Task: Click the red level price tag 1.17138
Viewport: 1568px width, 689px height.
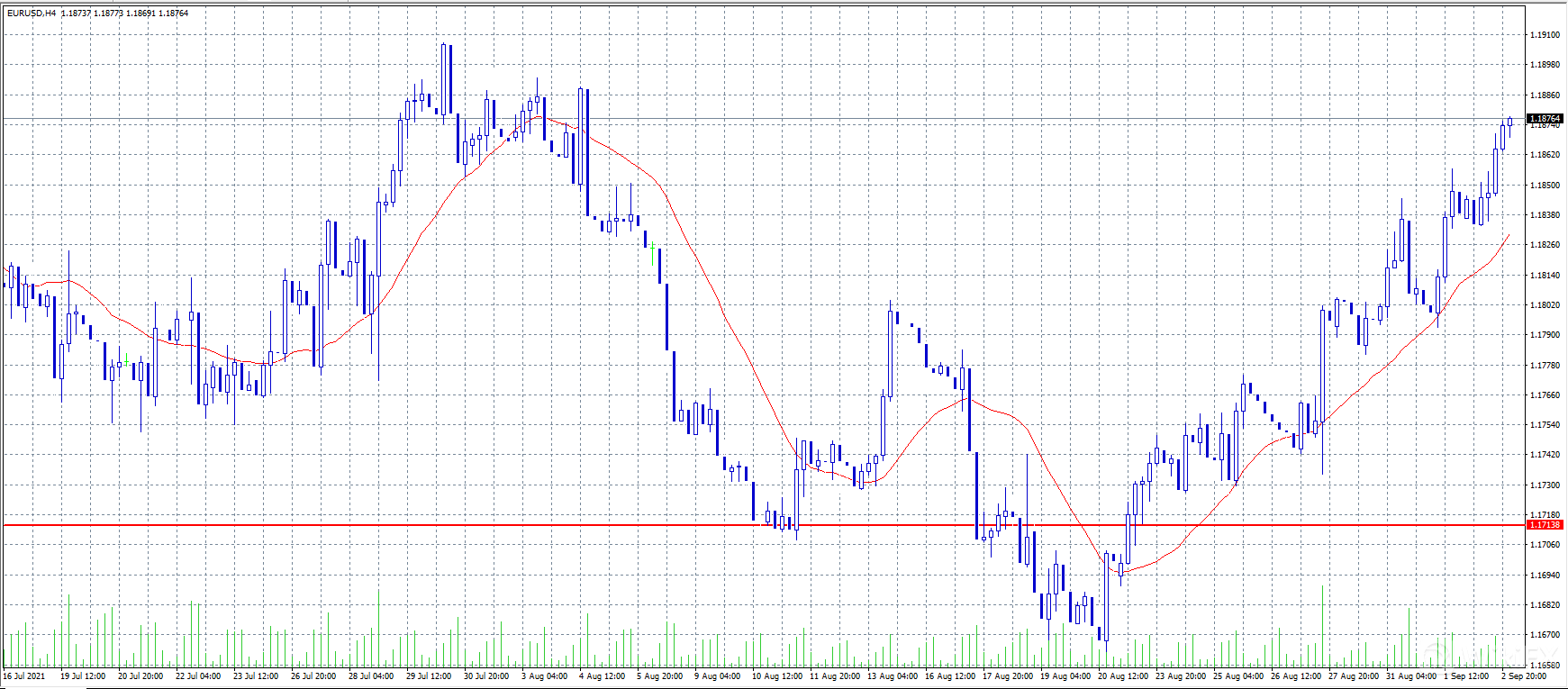Action: coord(1545,524)
